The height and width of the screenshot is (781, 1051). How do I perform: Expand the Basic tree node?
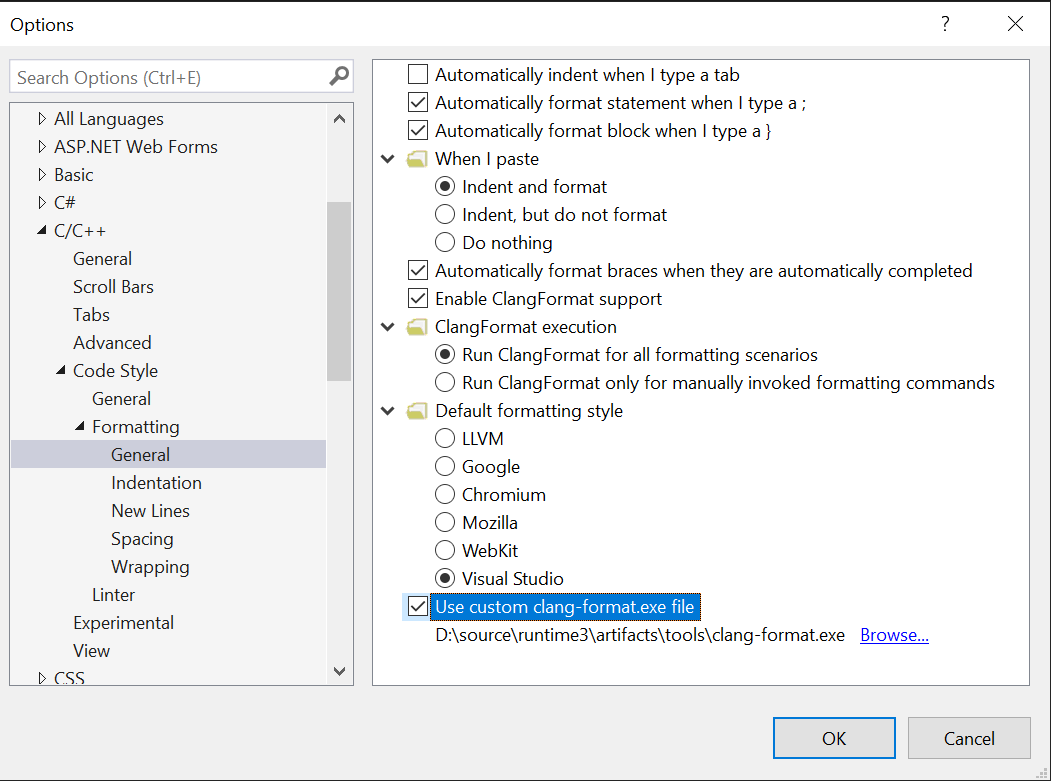tap(42, 175)
